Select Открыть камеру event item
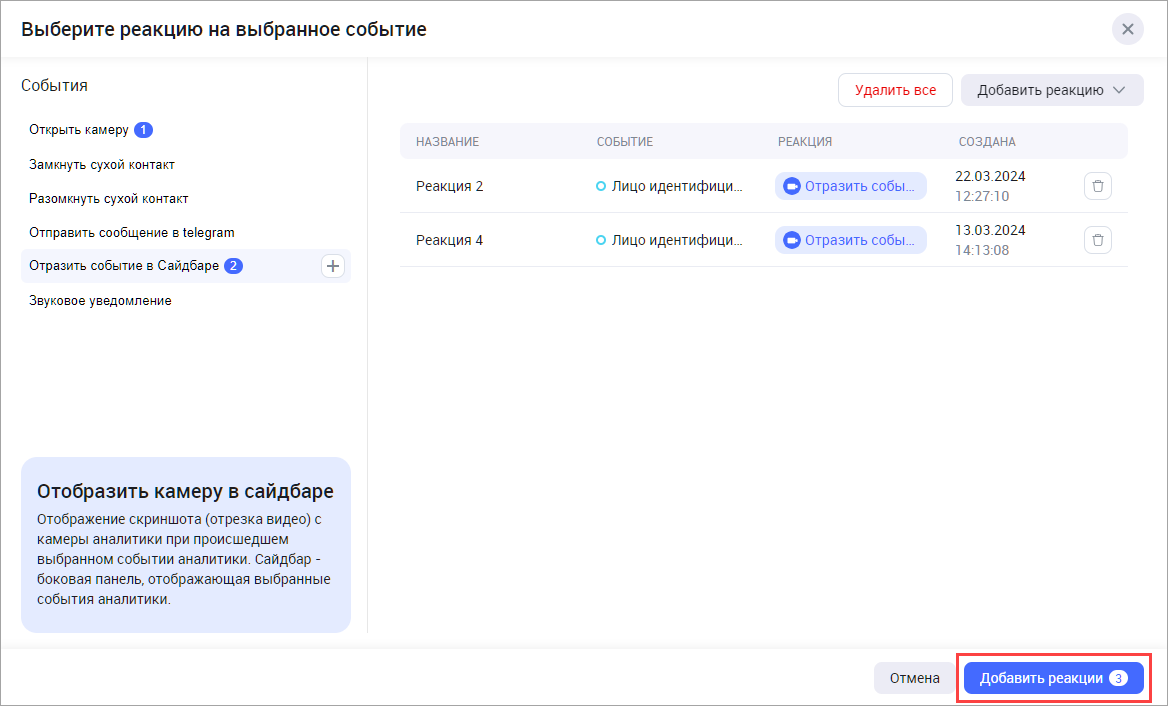1168x706 pixels. tap(79, 130)
